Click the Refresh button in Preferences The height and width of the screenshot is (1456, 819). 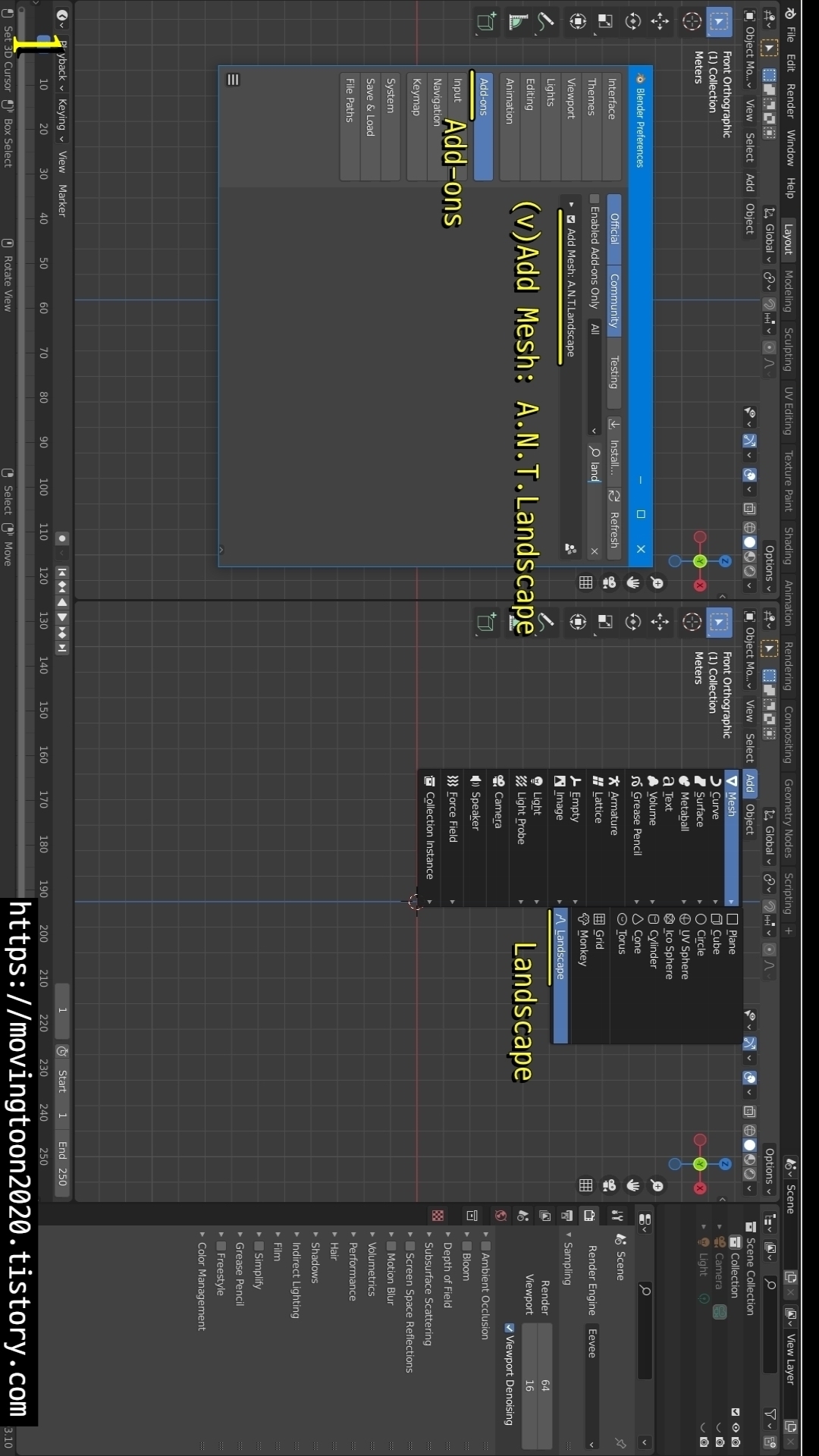tap(614, 523)
